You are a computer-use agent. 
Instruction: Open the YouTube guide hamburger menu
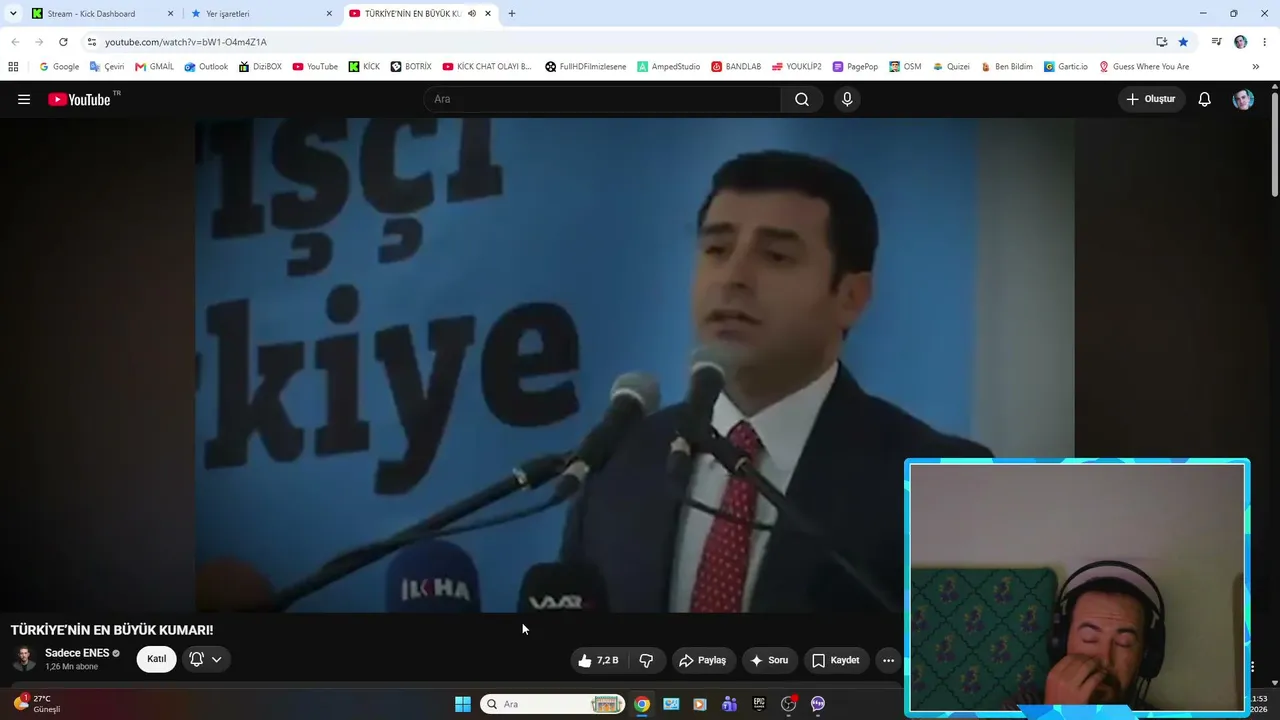click(24, 99)
